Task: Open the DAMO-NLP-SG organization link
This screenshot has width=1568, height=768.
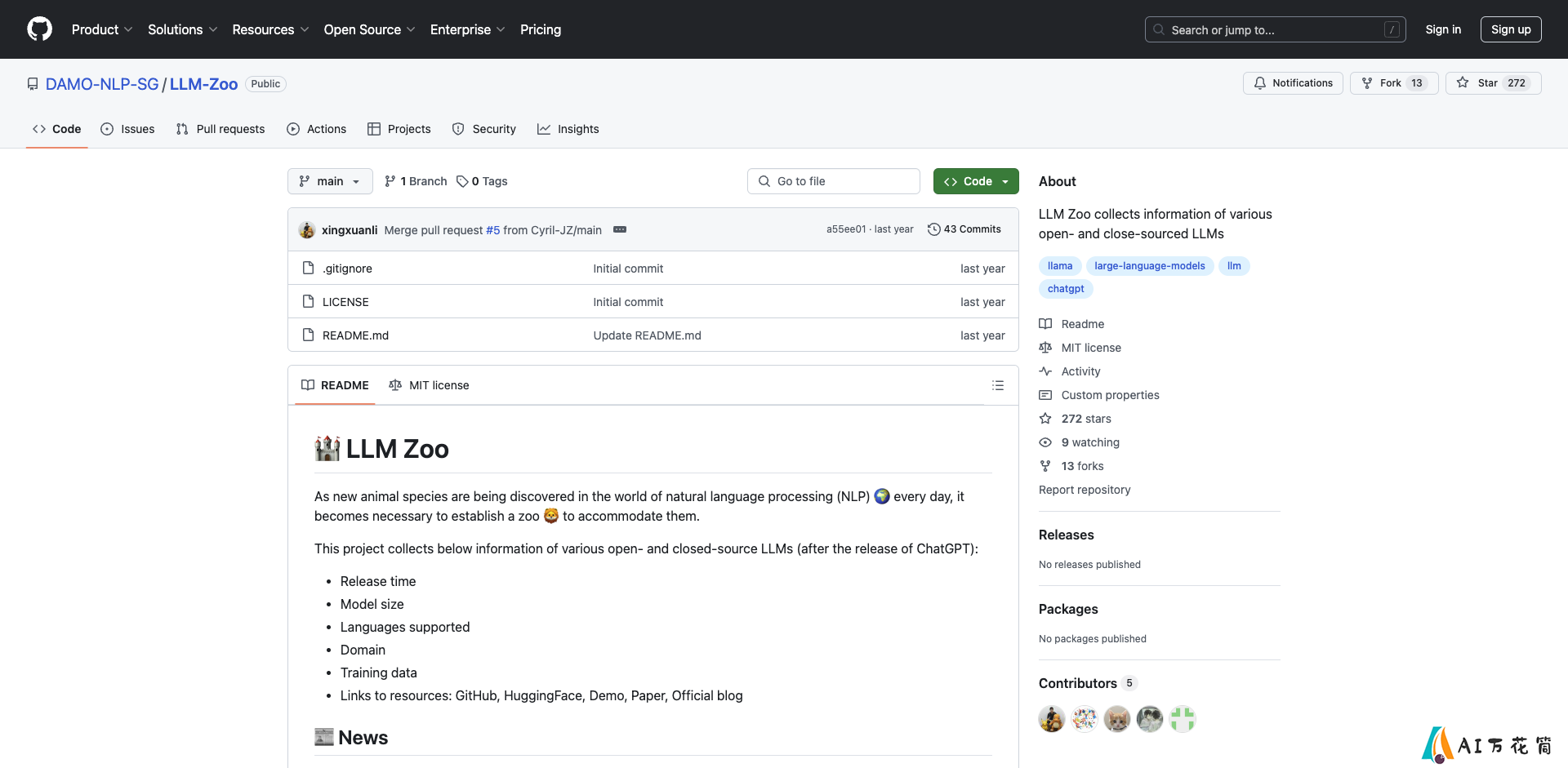Action: (x=102, y=84)
